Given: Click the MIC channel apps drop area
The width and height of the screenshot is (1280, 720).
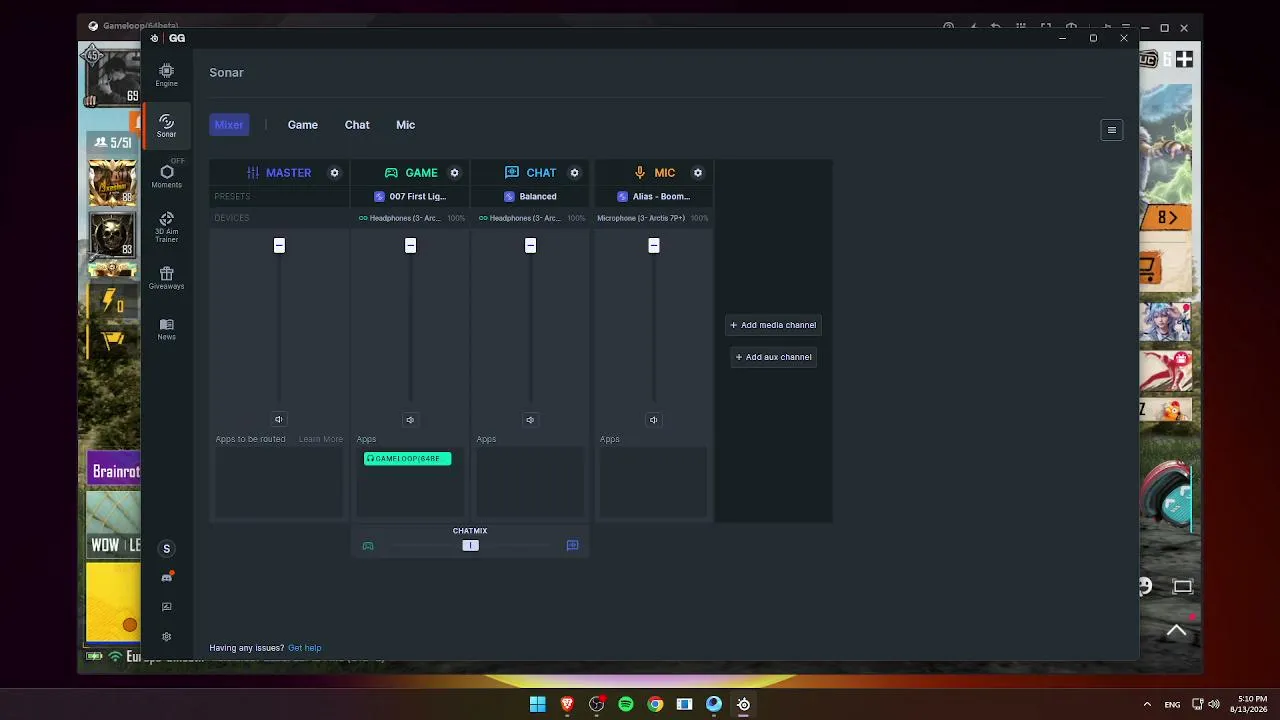Looking at the screenshot, I should 653,483.
